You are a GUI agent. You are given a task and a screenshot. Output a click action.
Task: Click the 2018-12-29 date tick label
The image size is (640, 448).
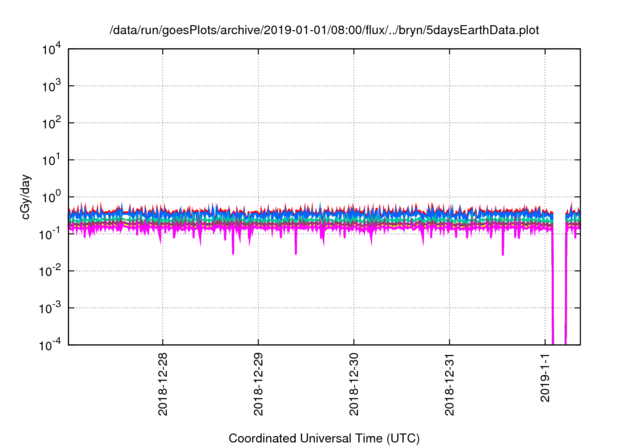(258, 384)
